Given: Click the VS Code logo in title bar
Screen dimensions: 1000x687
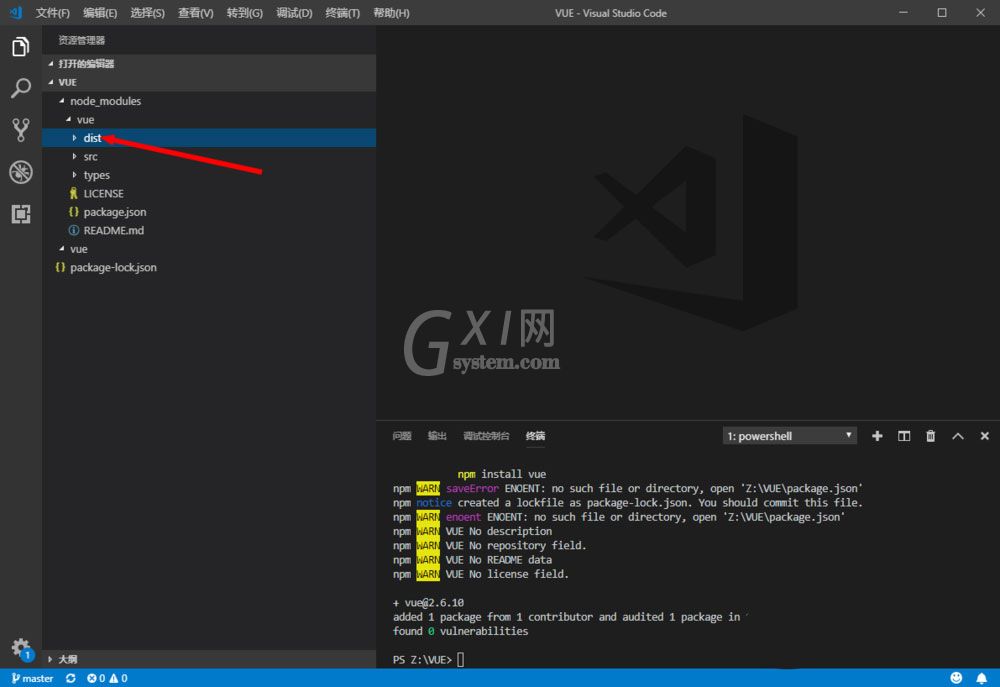Looking at the screenshot, I should [16, 12].
